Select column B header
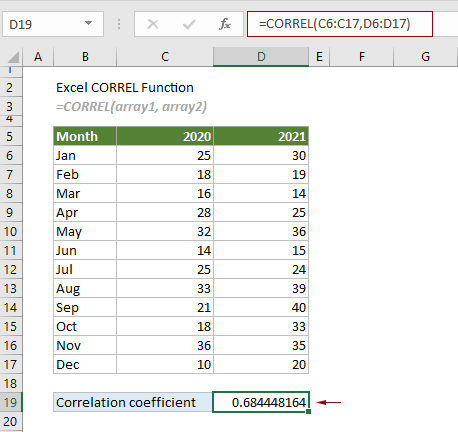458x432 pixels. tap(85, 57)
